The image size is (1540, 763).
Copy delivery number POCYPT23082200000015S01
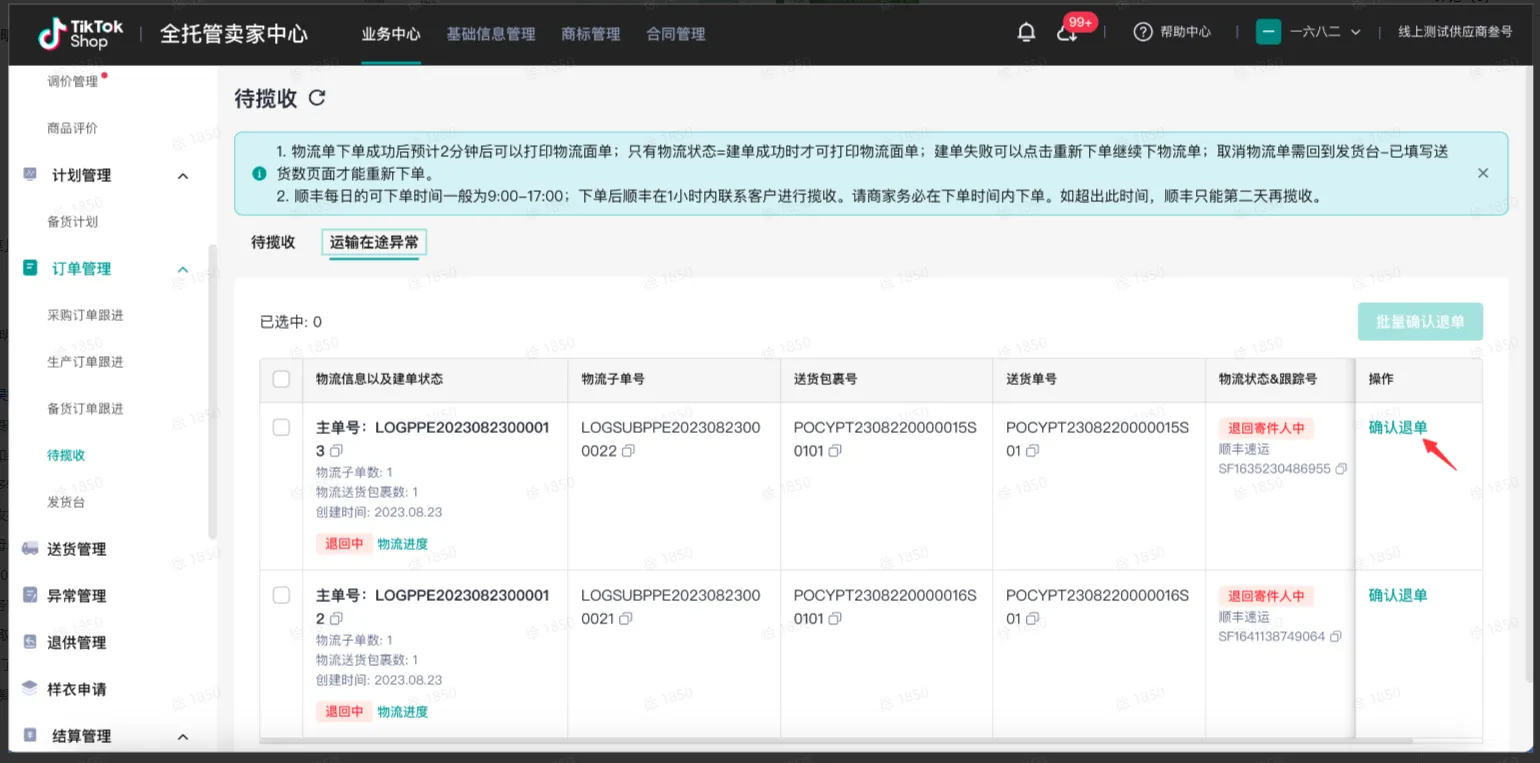coord(1033,451)
